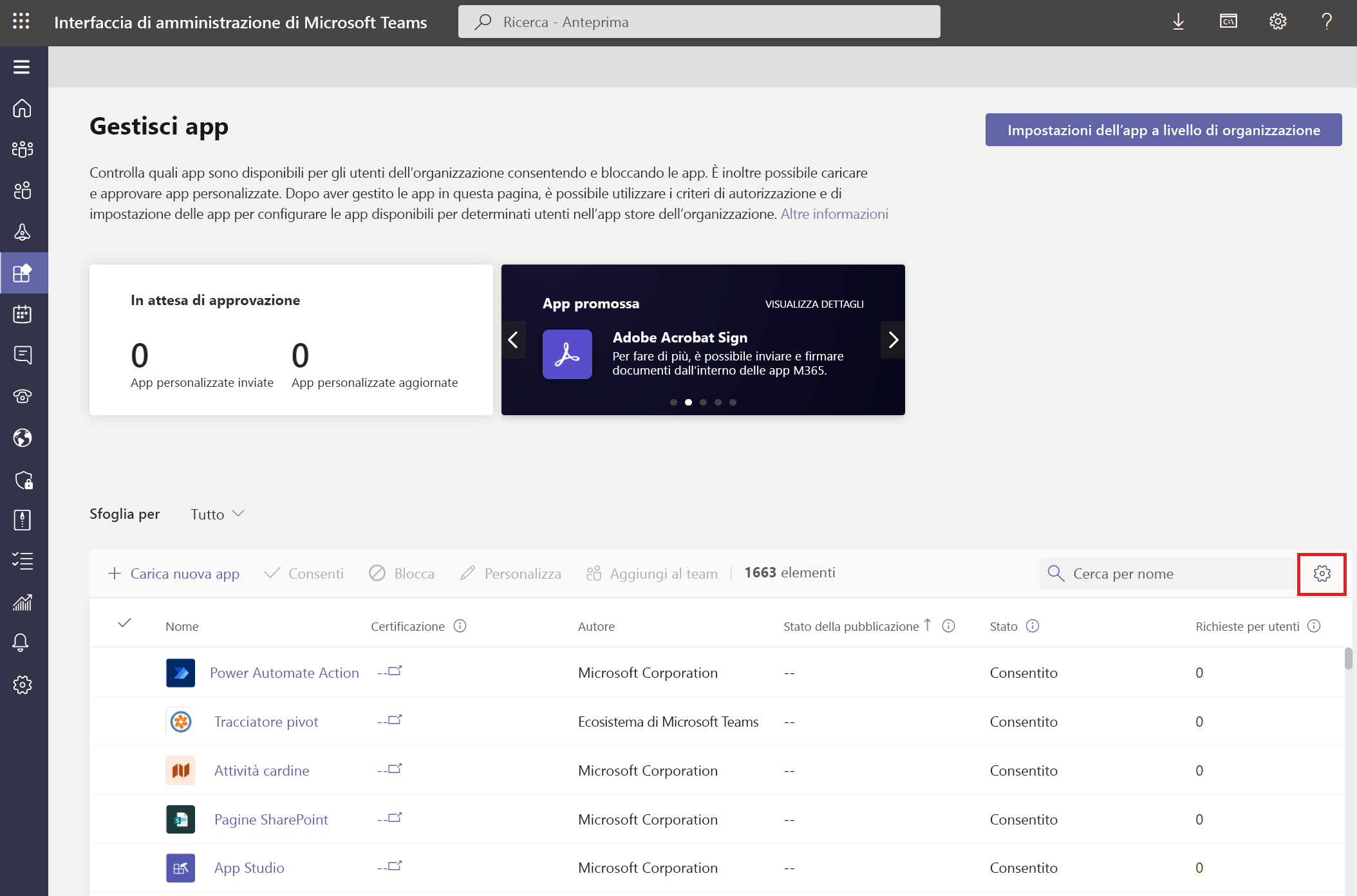Open the sidebar Settings gear icon
This screenshot has height=896, width=1357.
pos(23,685)
